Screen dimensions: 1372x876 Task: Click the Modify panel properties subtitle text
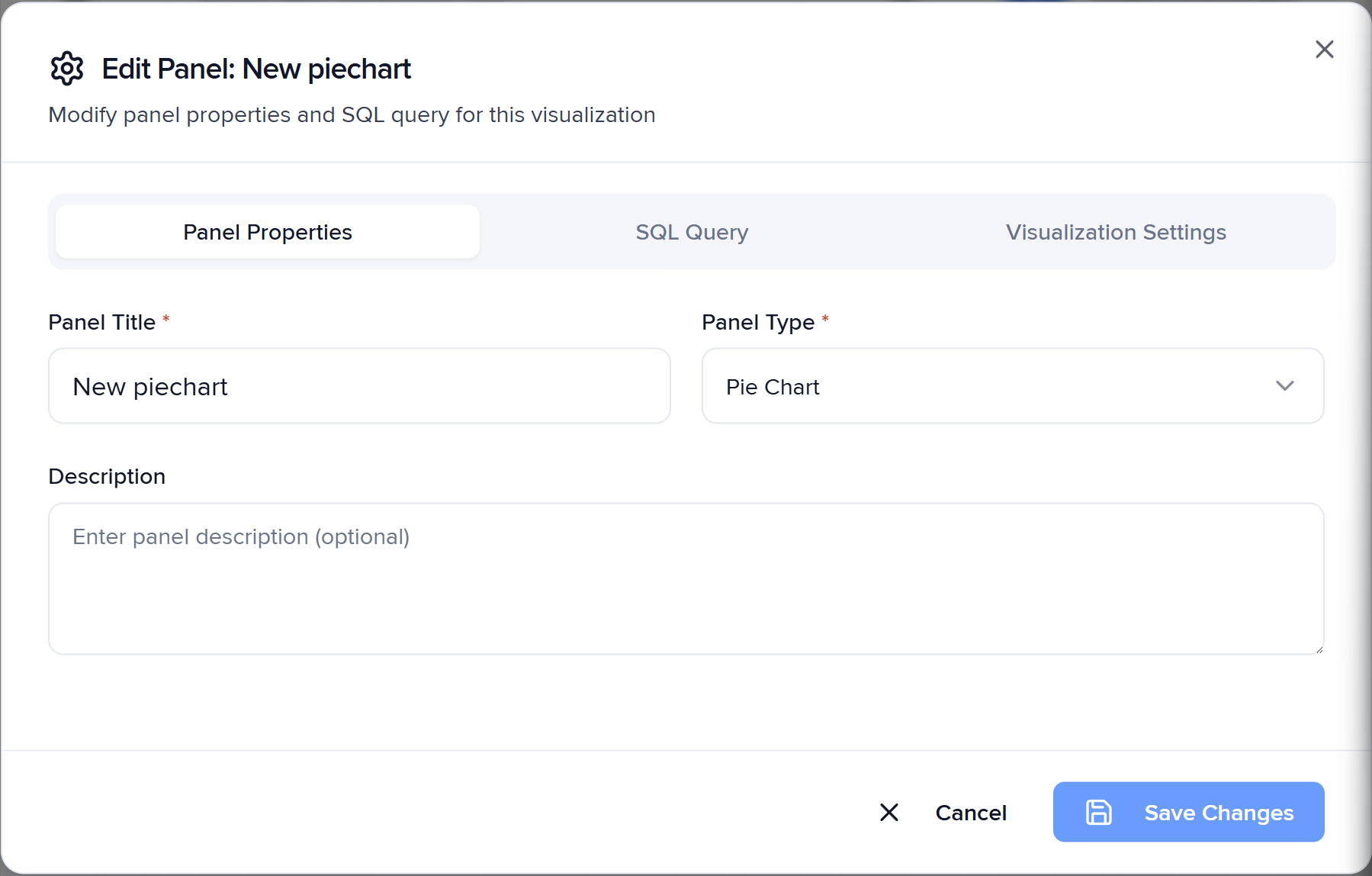[x=352, y=114]
